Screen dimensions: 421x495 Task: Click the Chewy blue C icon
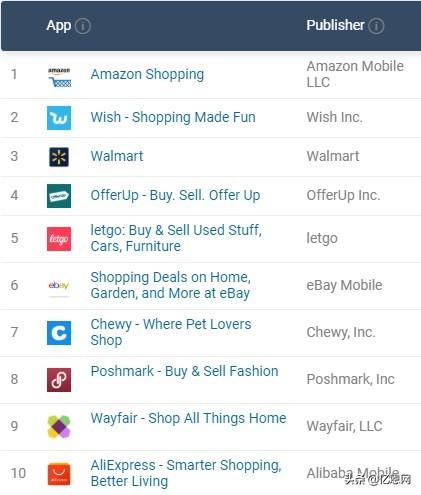[59, 333]
